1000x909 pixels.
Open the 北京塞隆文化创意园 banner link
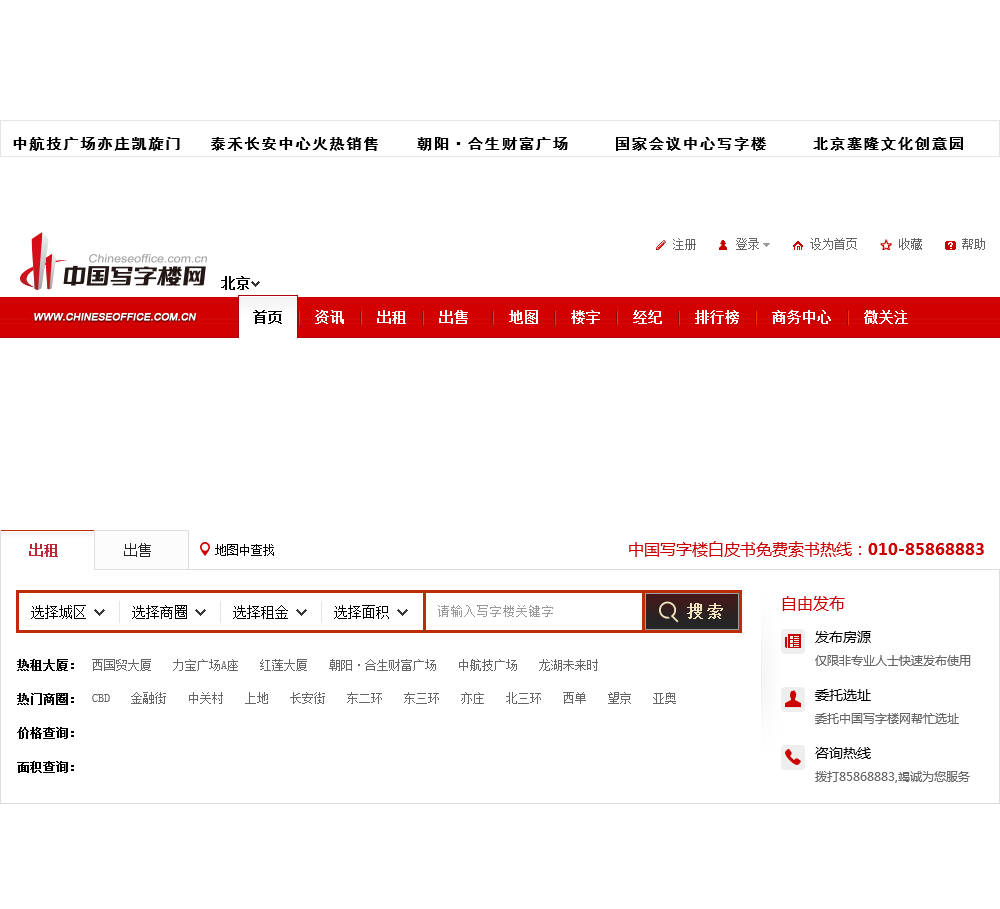click(888, 144)
